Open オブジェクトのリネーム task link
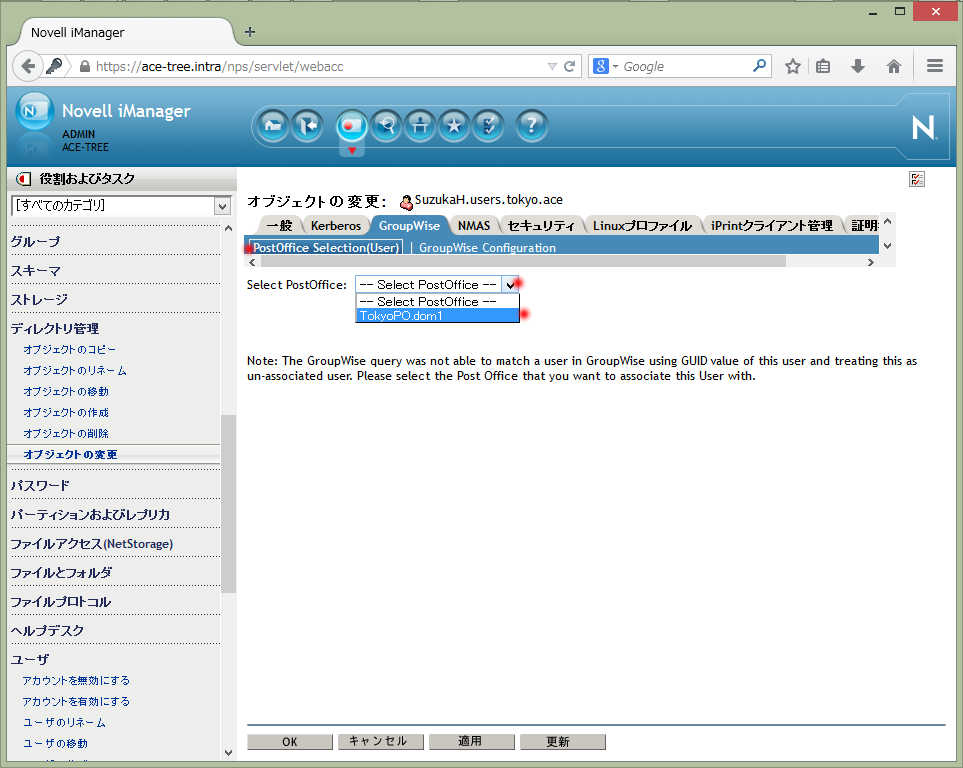This screenshot has width=963, height=768. coord(75,370)
